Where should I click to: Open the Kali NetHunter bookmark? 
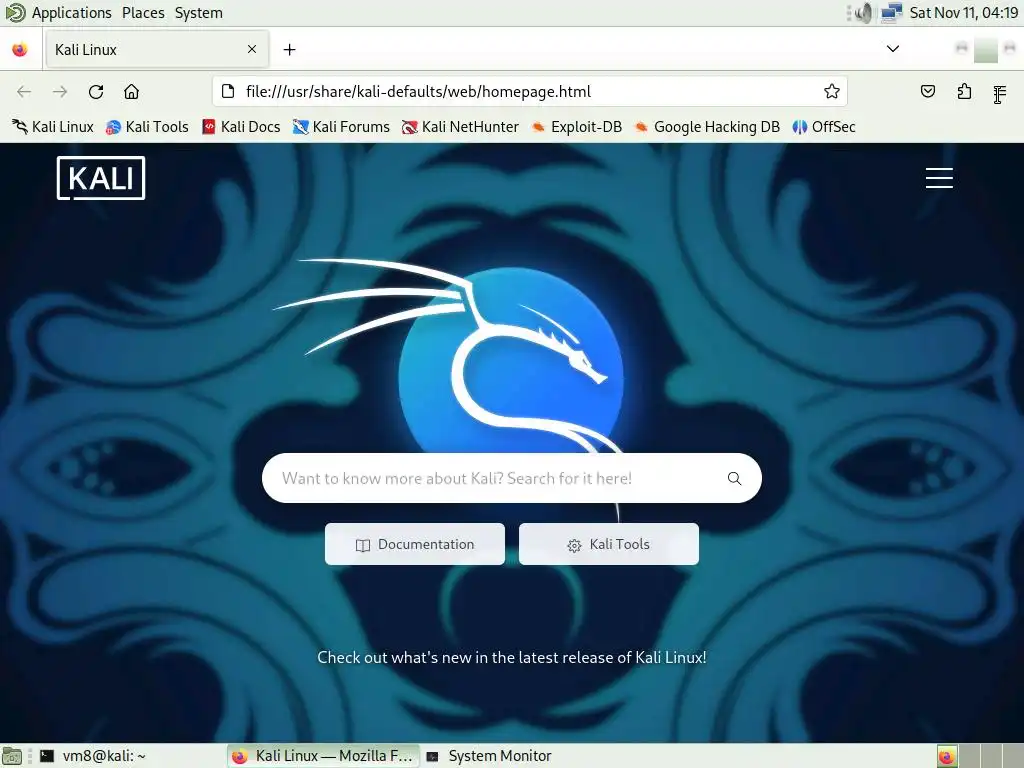pos(460,127)
